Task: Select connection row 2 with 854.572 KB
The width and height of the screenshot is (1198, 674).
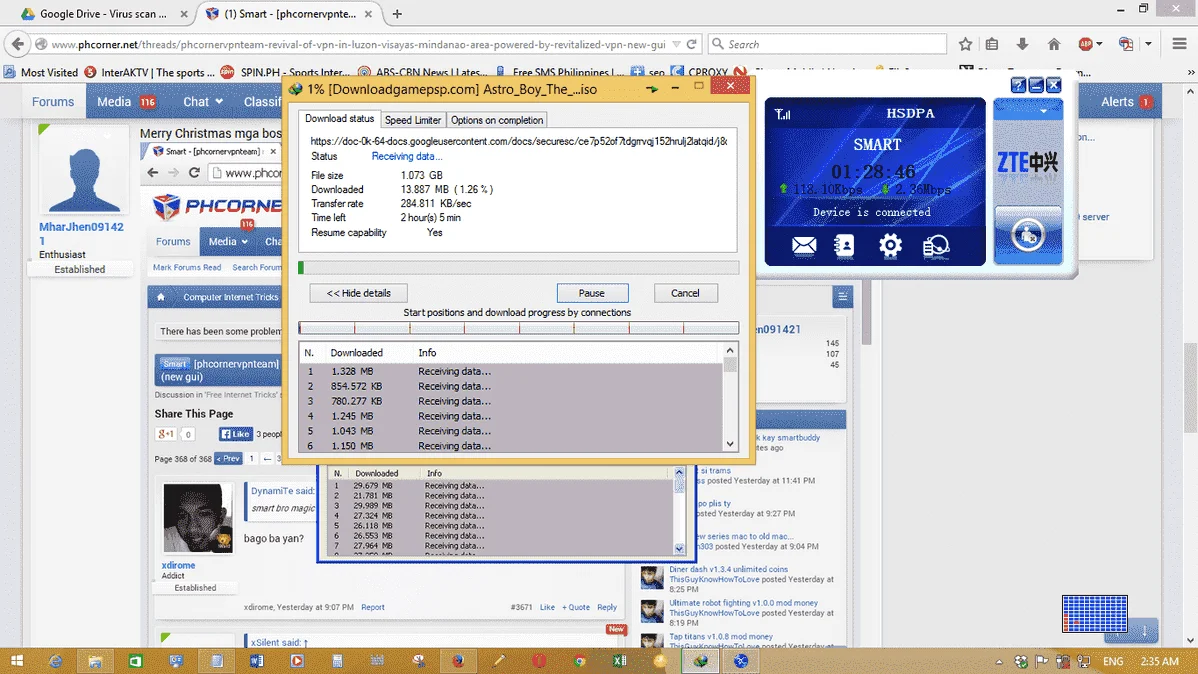Action: 510,386
